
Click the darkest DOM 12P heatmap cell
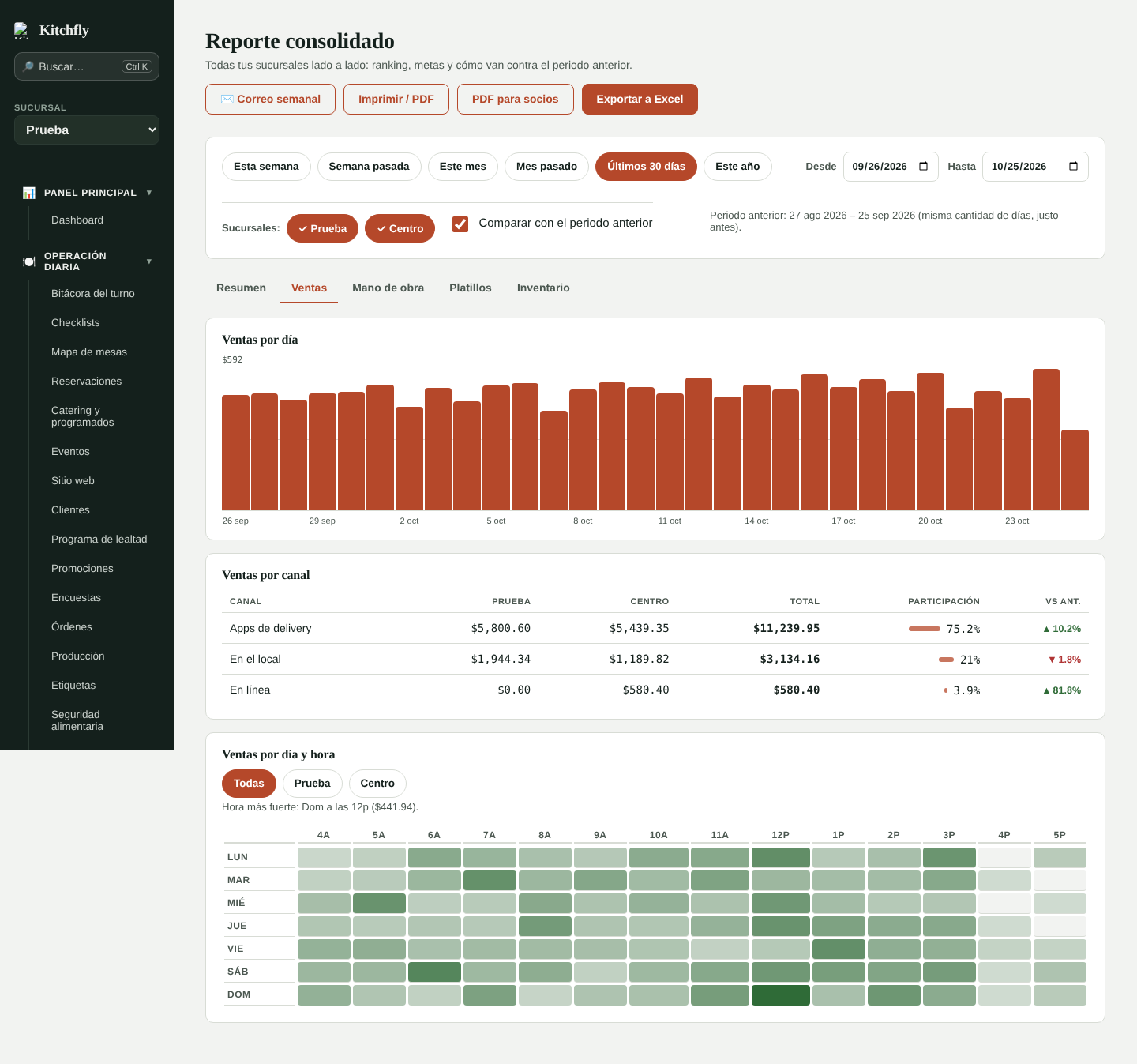pos(780,995)
